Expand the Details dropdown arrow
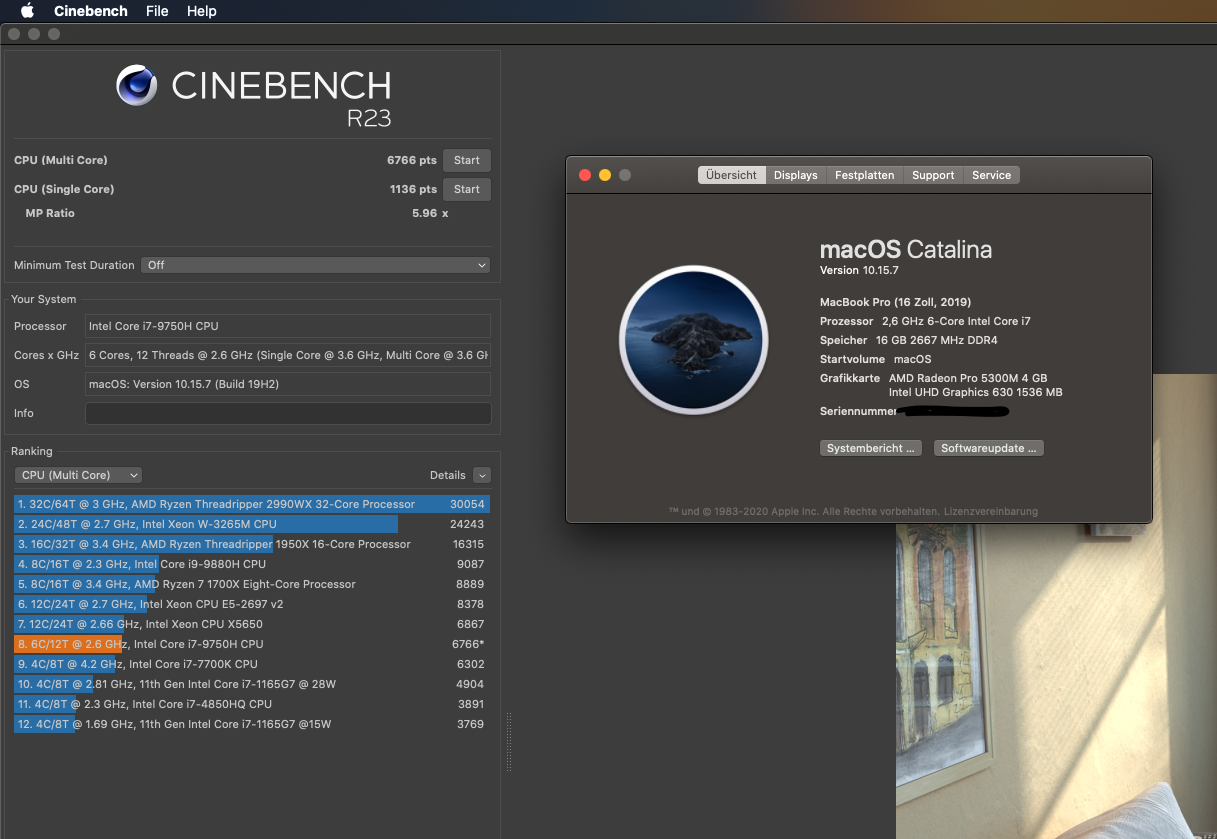Image resolution: width=1217 pixels, height=839 pixels. pos(482,475)
